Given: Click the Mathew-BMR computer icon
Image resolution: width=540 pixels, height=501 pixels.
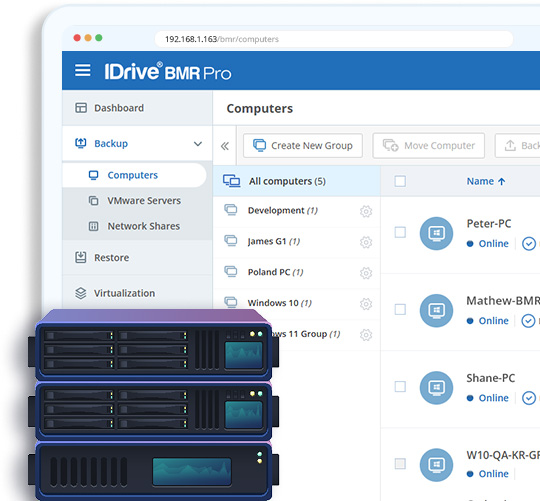Looking at the screenshot, I should [436, 311].
